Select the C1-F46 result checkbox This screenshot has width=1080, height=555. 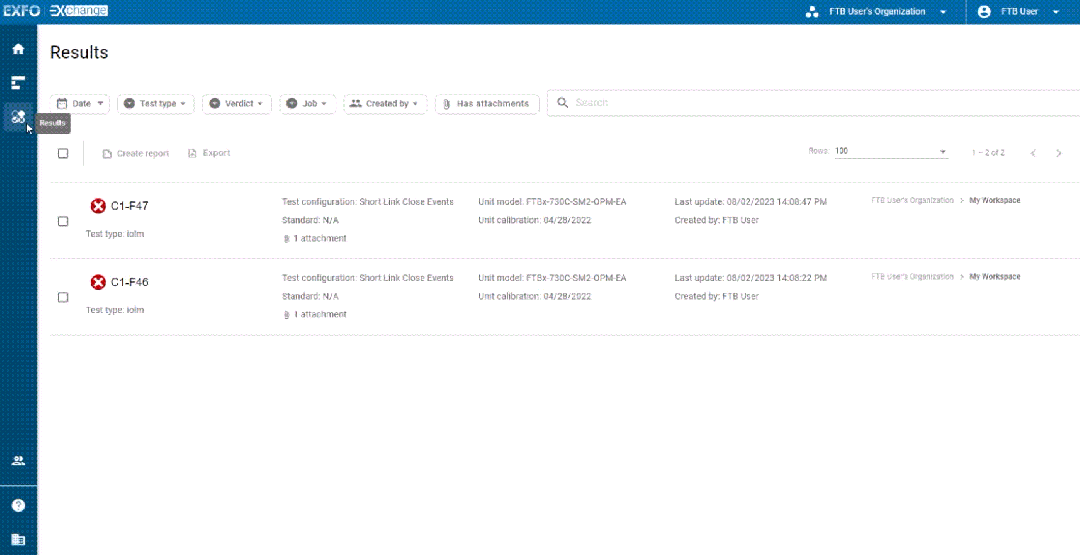click(x=63, y=297)
